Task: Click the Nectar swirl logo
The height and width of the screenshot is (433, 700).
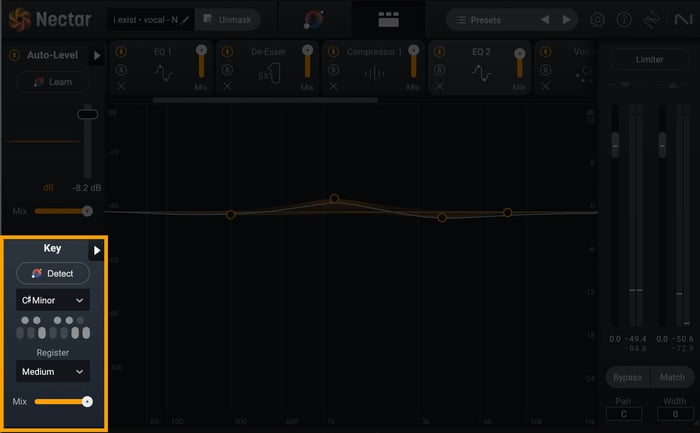Action: pyautogui.click(x=19, y=20)
